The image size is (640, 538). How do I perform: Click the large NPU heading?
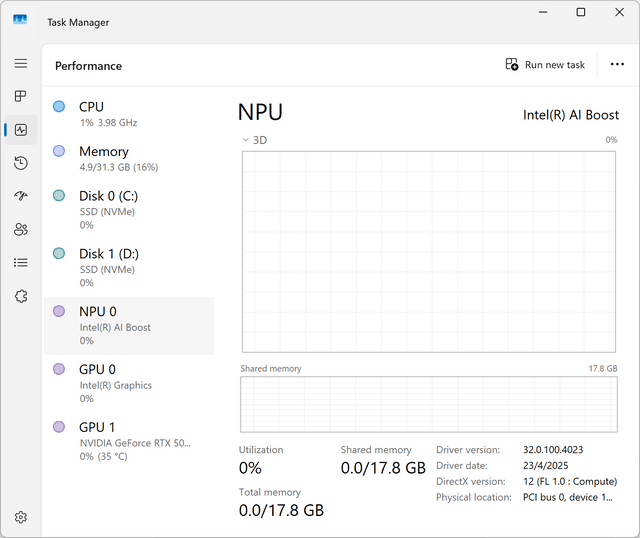[260, 112]
